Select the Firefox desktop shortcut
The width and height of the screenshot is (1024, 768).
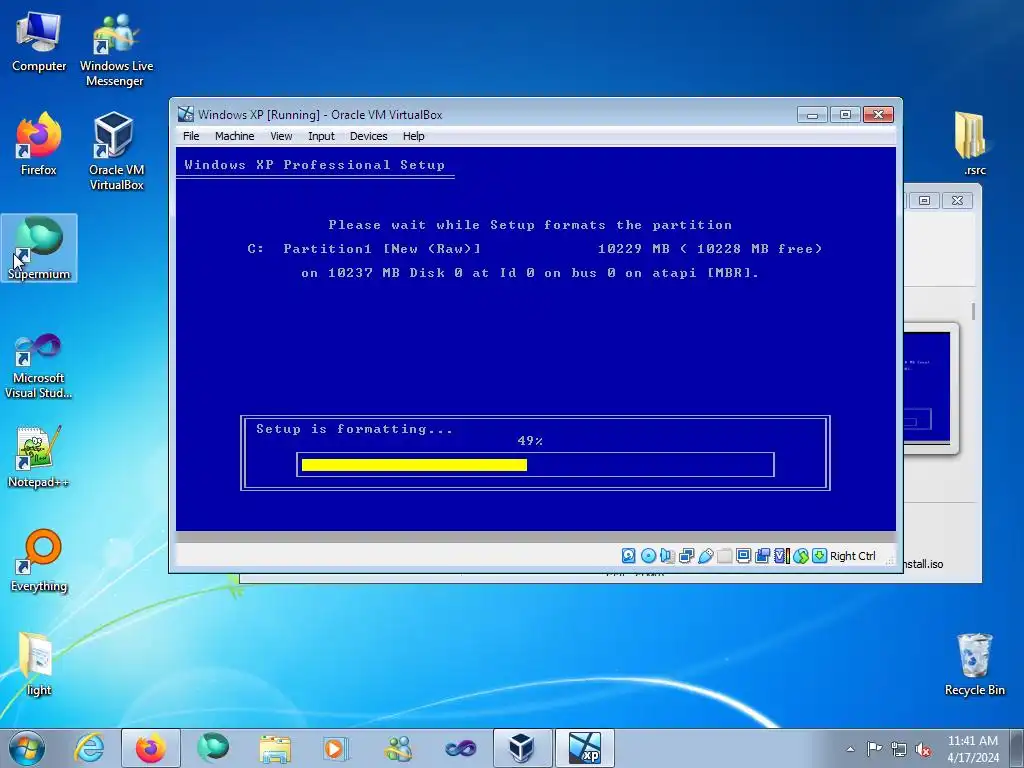pyautogui.click(x=39, y=144)
